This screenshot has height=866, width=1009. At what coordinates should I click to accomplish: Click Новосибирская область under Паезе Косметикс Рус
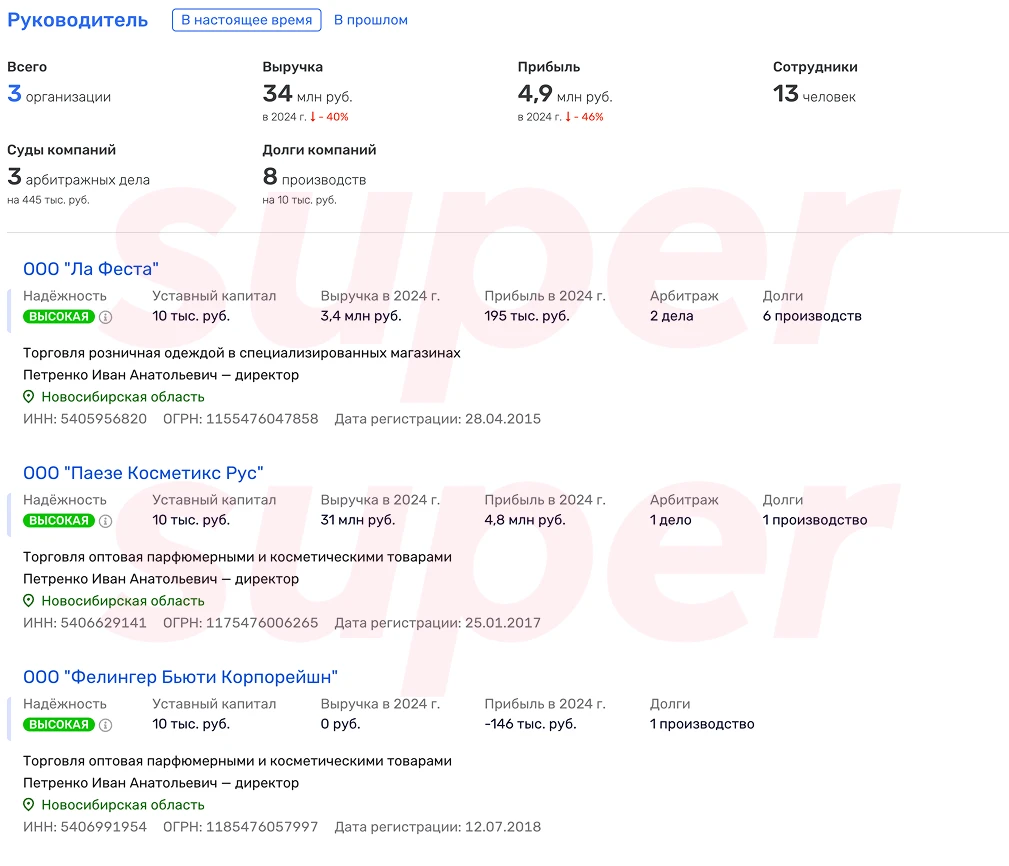tap(122, 601)
